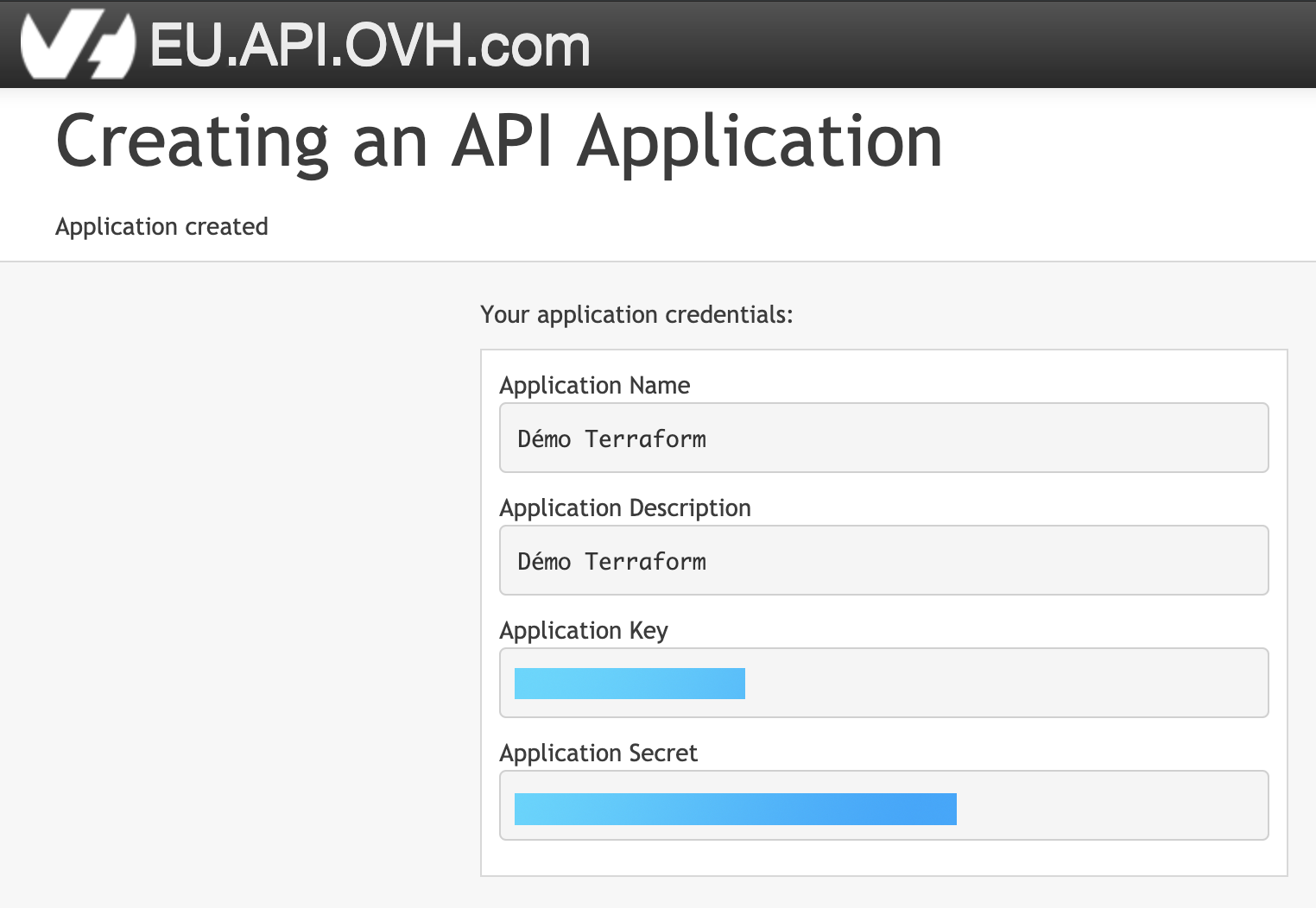This screenshot has height=908, width=1316.
Task: Click the 'Application Secret' label
Action: click(598, 753)
